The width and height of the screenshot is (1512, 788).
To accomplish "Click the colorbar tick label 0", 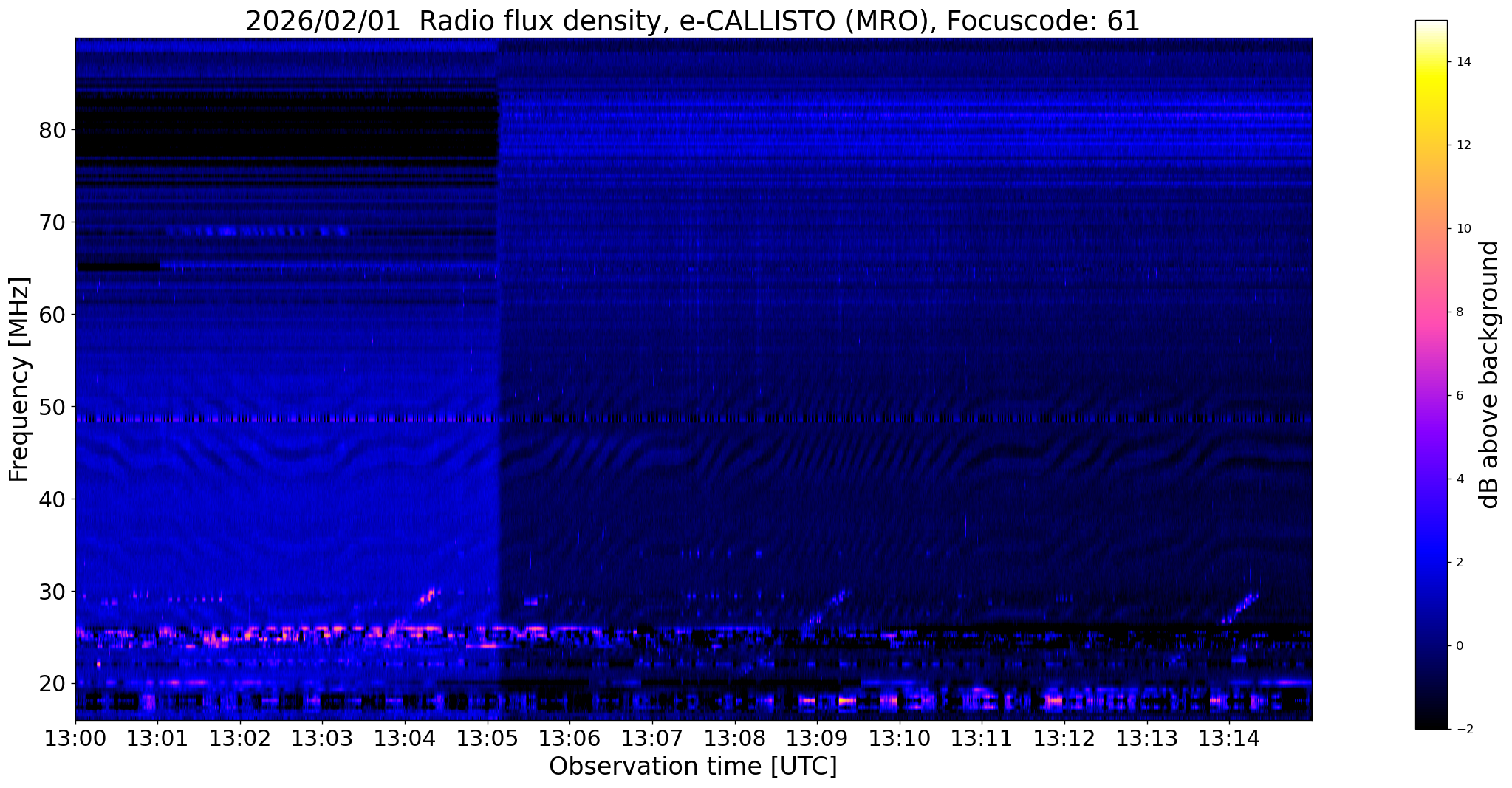I will 1459,646.
